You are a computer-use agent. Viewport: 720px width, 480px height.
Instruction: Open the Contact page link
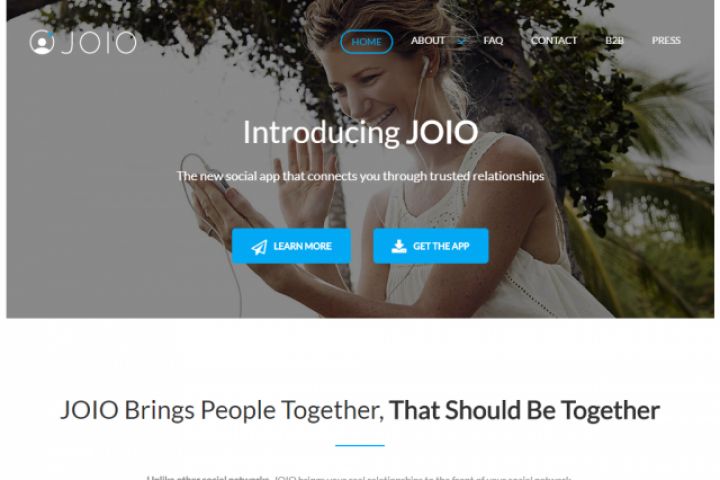554,40
